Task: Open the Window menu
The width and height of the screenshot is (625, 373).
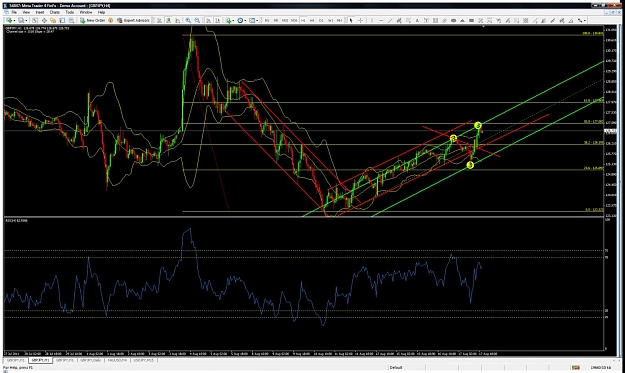Action: tap(86, 12)
